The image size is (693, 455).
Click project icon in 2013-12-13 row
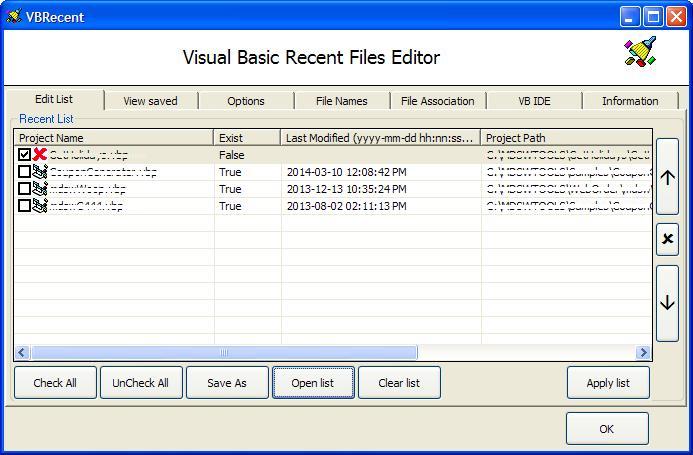pos(40,188)
